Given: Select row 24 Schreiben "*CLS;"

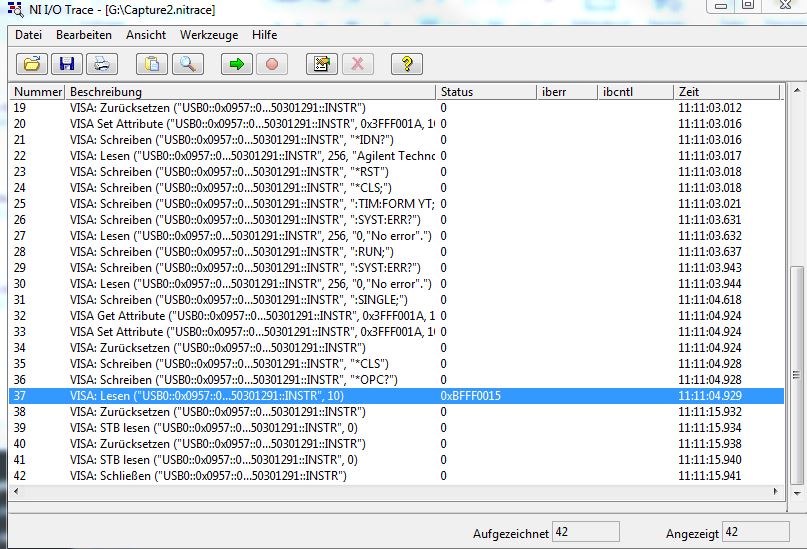Looking at the screenshot, I should (396, 188).
